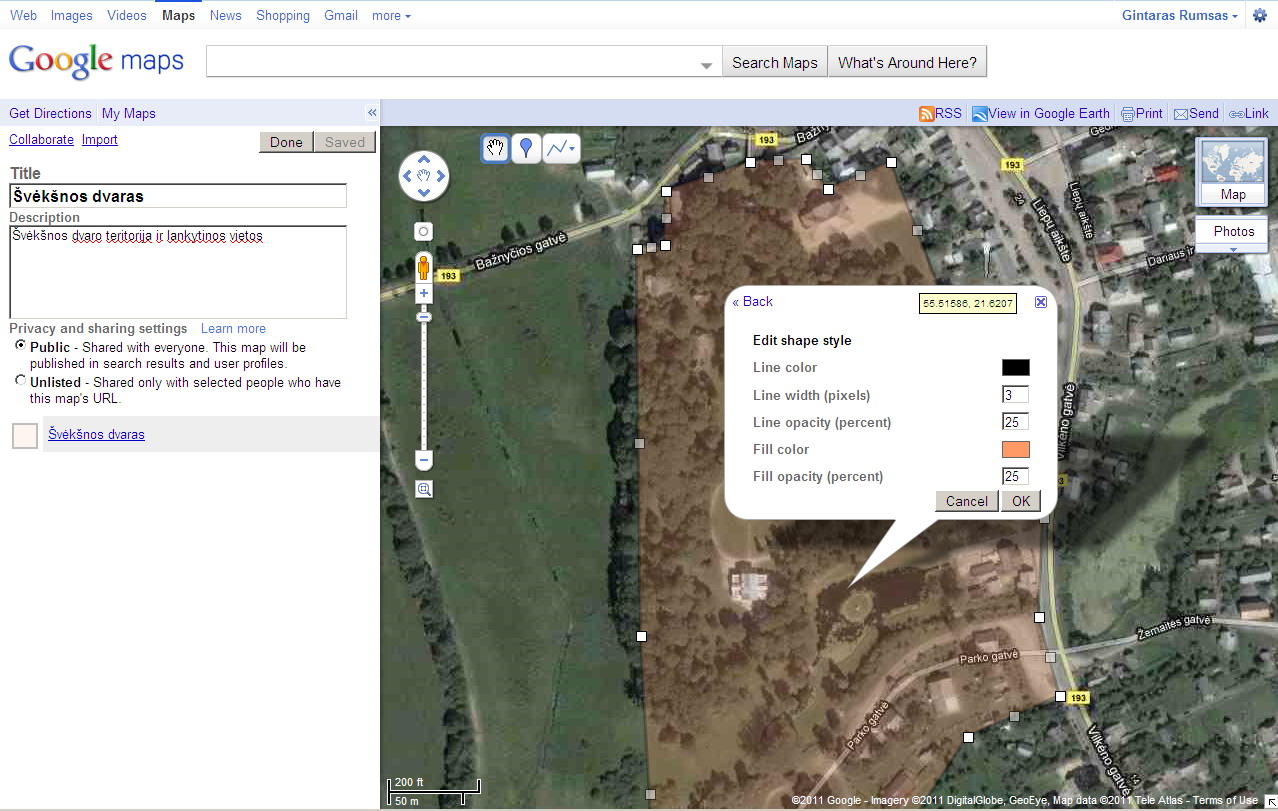Open the orange Fill color swatch
The image size is (1278, 811).
1015,450
